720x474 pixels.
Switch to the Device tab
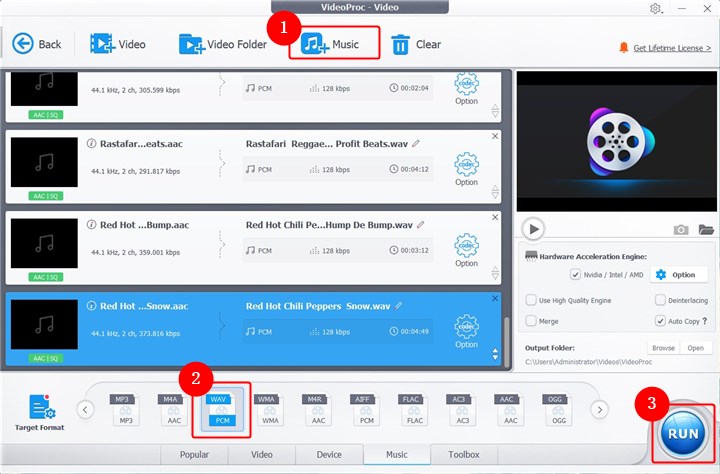pos(329,454)
